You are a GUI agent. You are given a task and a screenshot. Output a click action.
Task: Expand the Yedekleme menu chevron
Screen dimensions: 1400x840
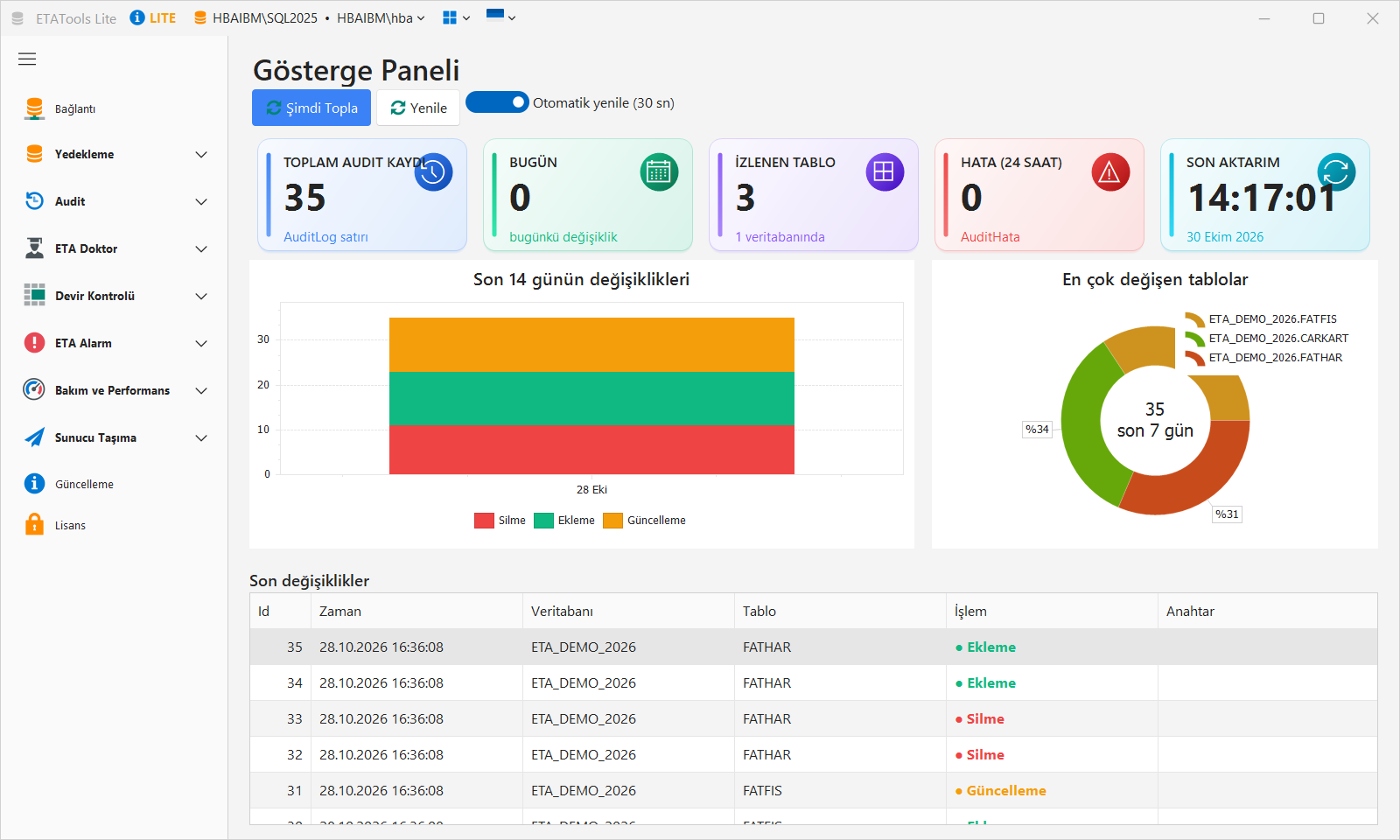[x=201, y=155]
